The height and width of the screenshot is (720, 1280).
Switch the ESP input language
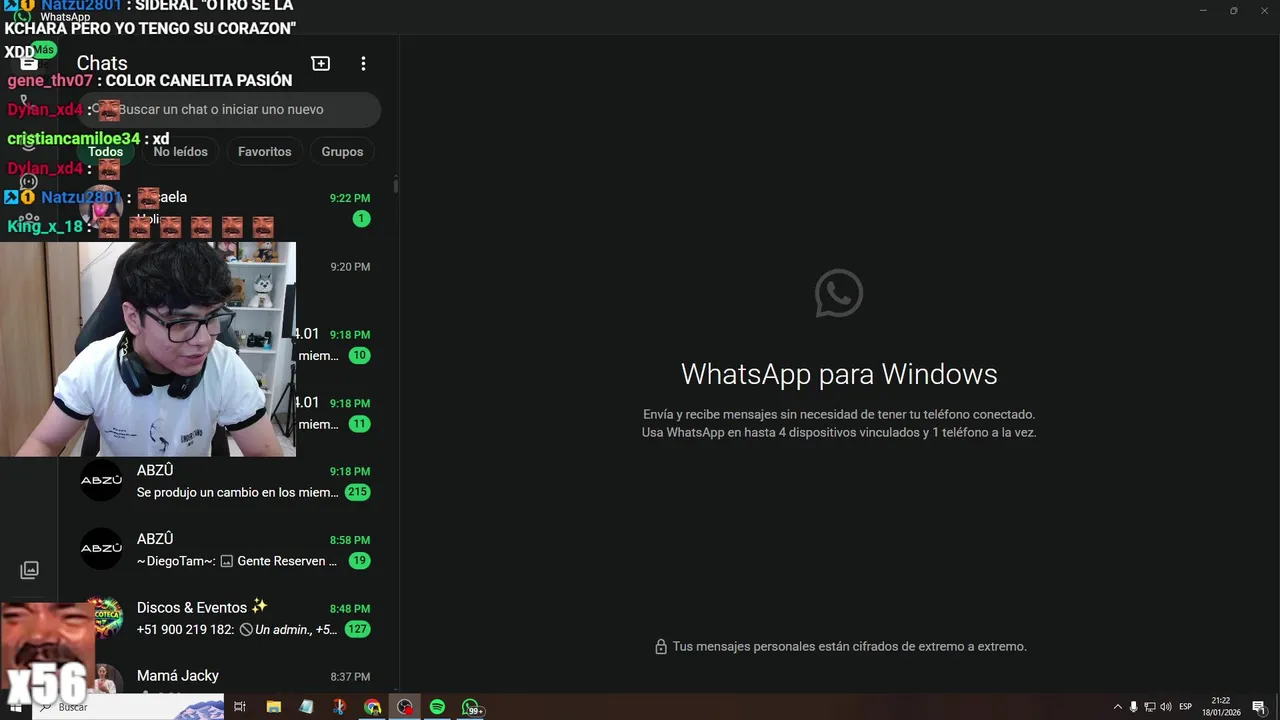coord(1186,707)
